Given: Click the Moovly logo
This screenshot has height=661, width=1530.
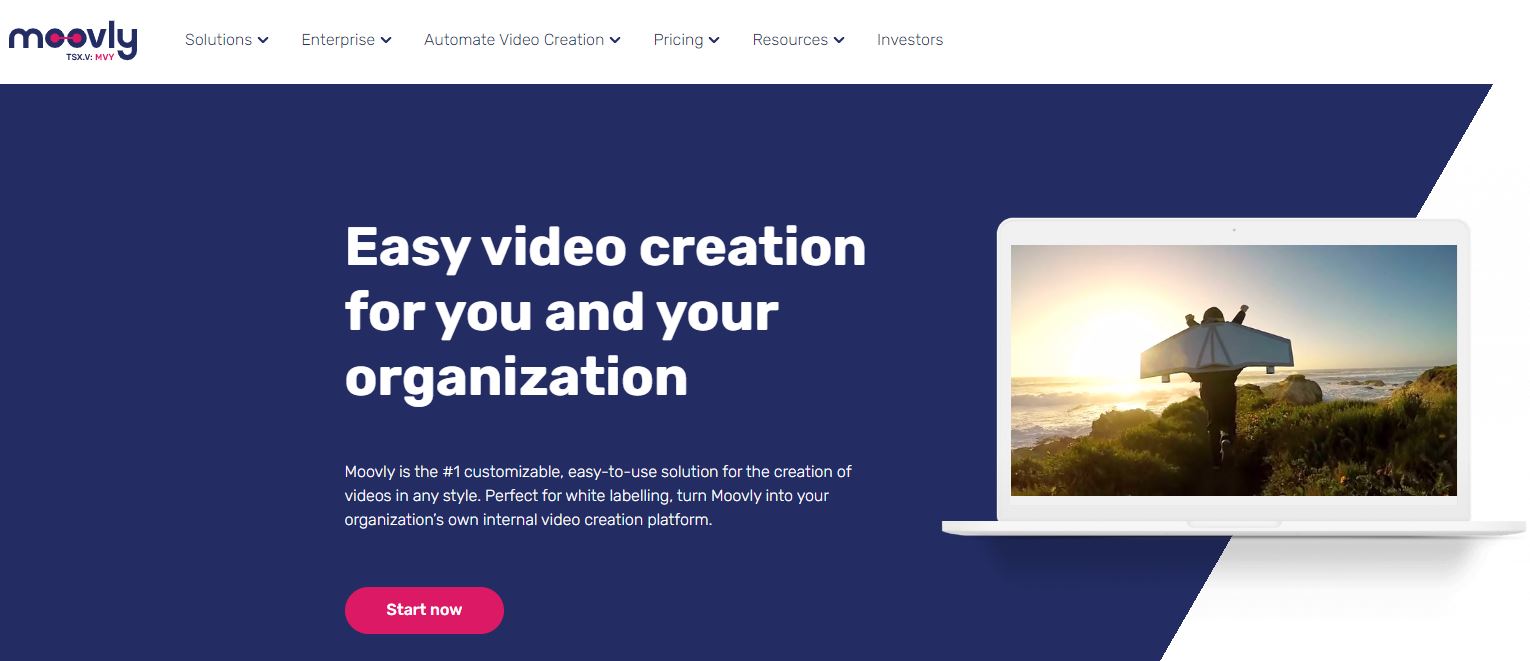Looking at the screenshot, I should click(72, 41).
